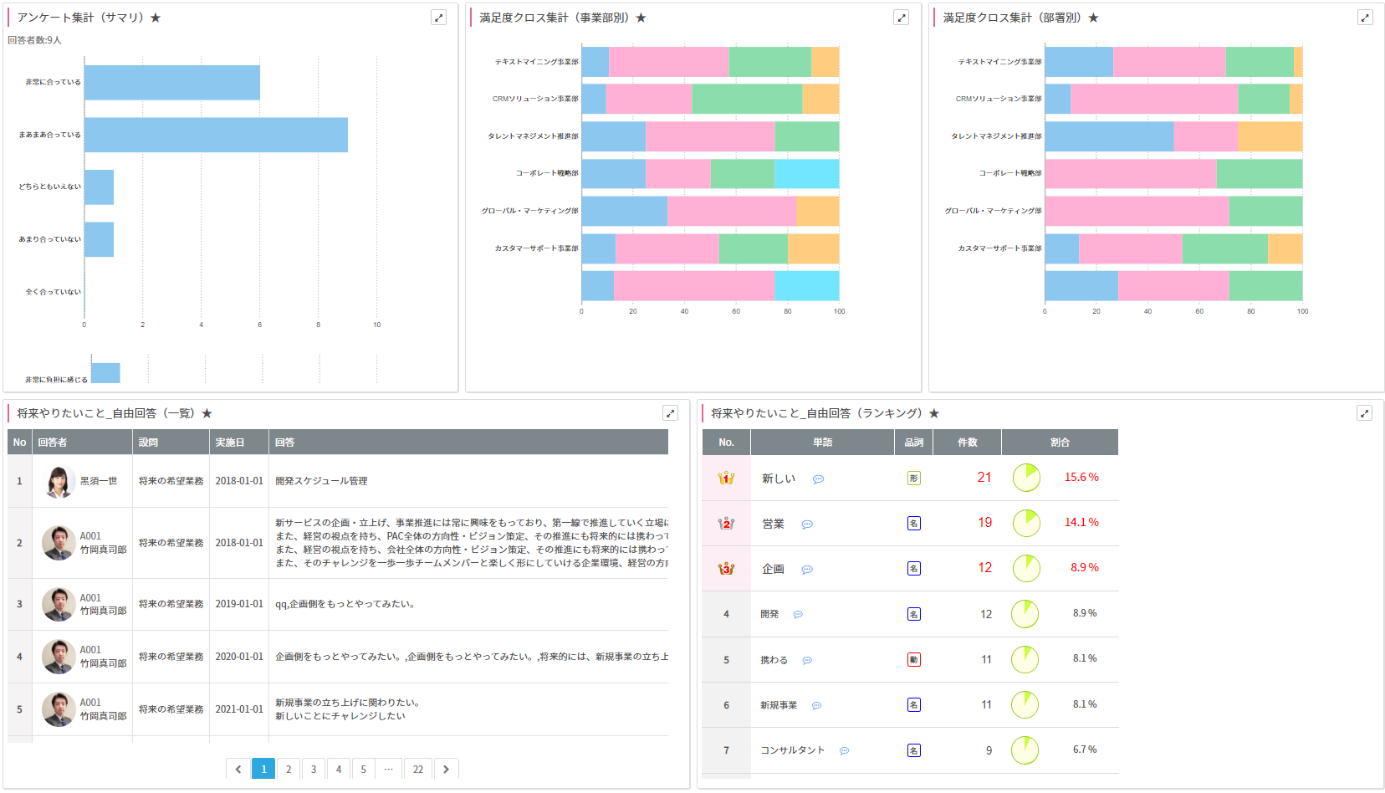Click the word 営業 in the ranking
The image size is (1385, 793).
[773, 523]
